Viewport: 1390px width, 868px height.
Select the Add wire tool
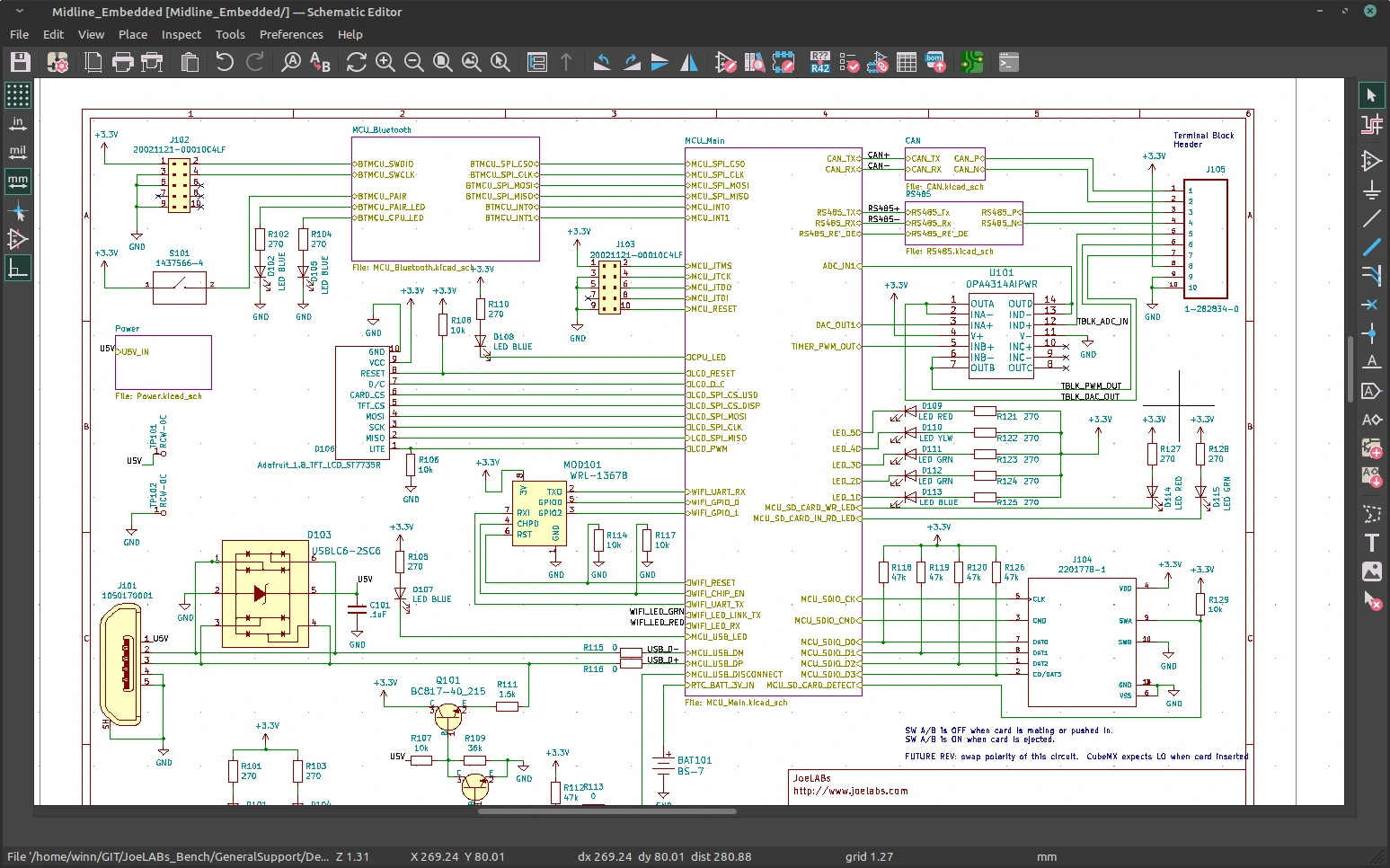[1371, 218]
